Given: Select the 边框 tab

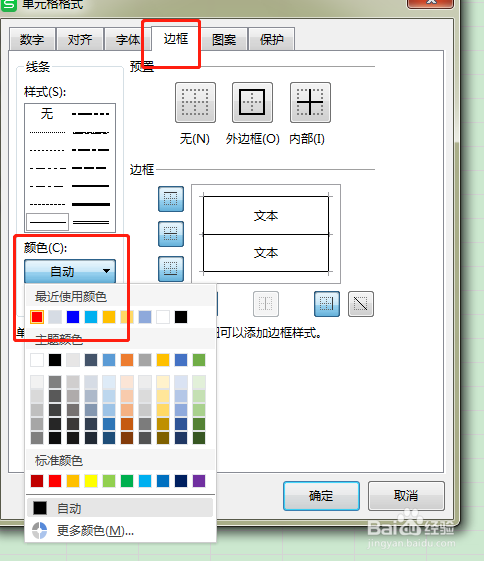Looking at the screenshot, I should [176, 38].
